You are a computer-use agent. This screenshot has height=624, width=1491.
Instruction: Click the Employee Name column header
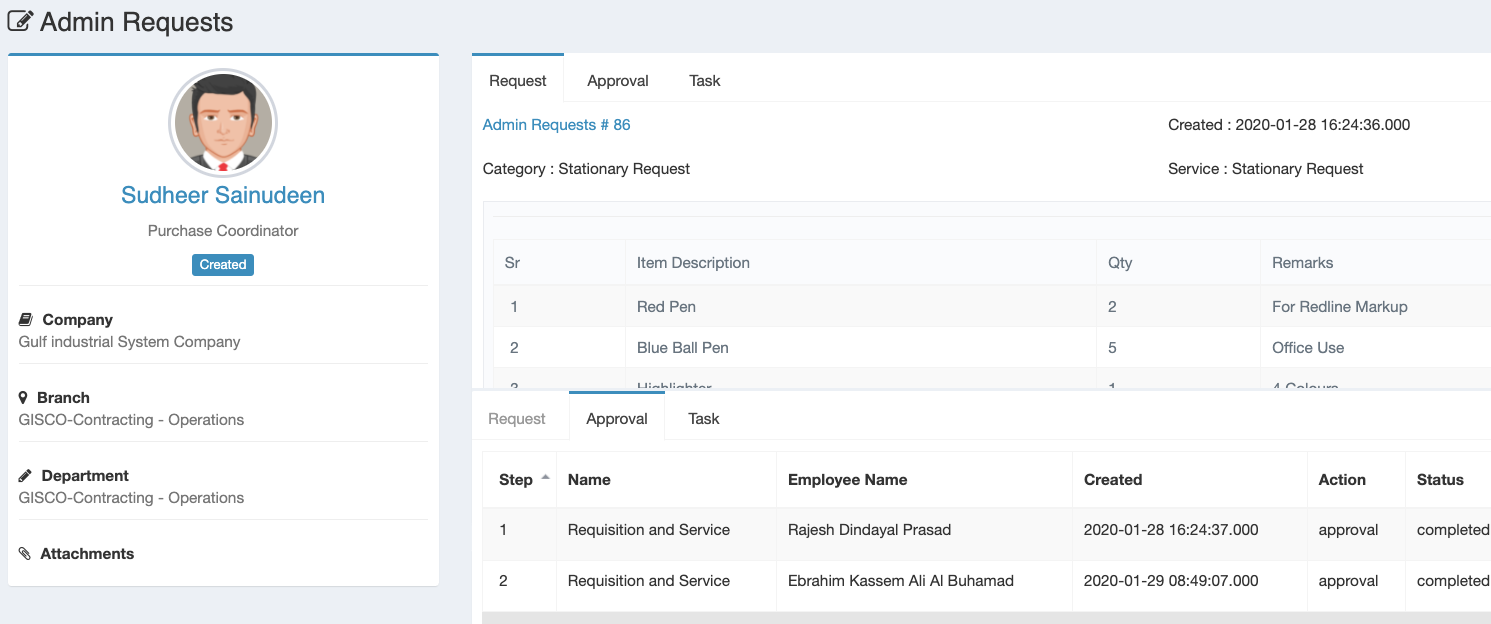click(847, 480)
